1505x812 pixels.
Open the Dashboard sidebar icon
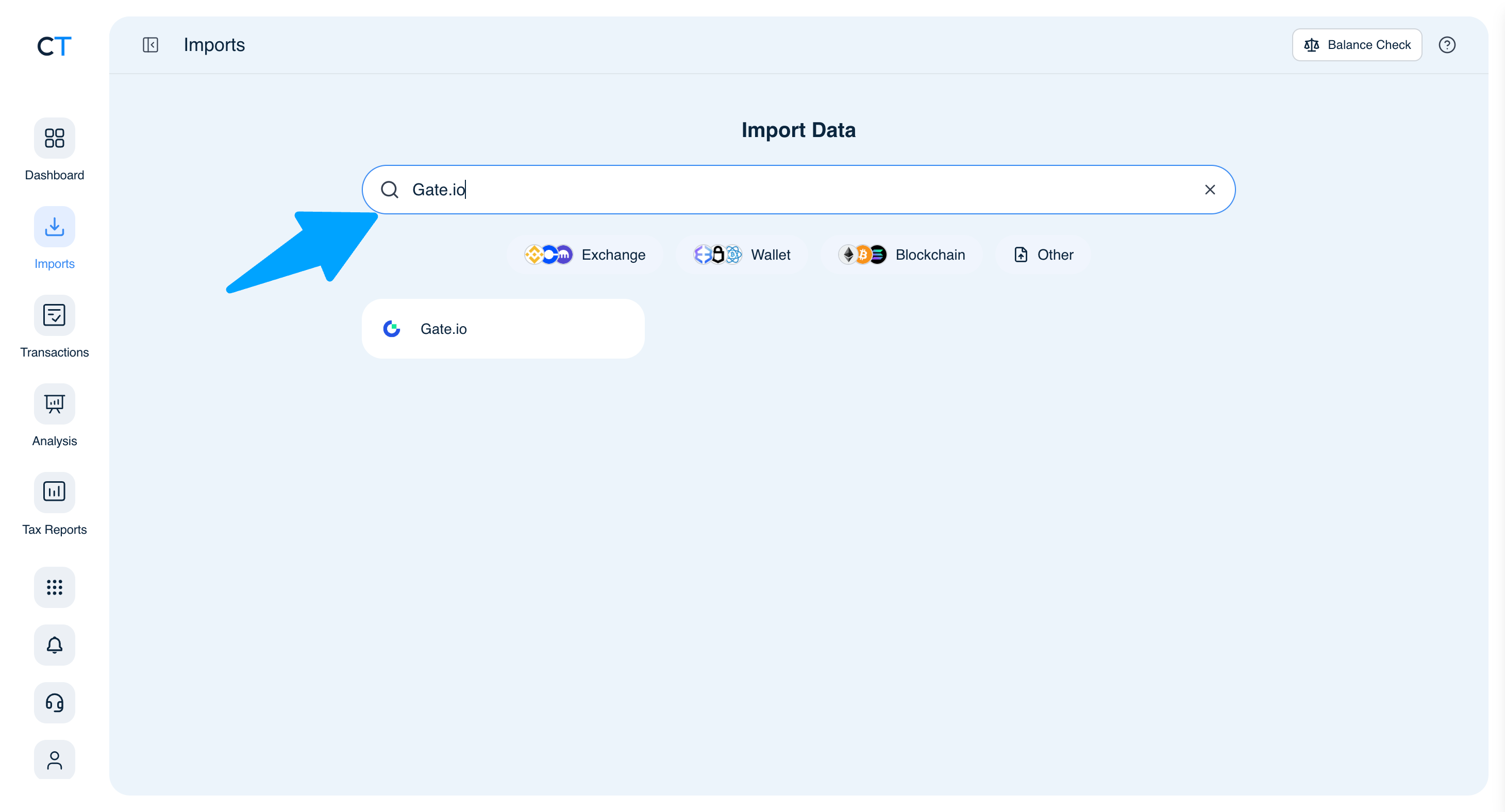(54, 138)
